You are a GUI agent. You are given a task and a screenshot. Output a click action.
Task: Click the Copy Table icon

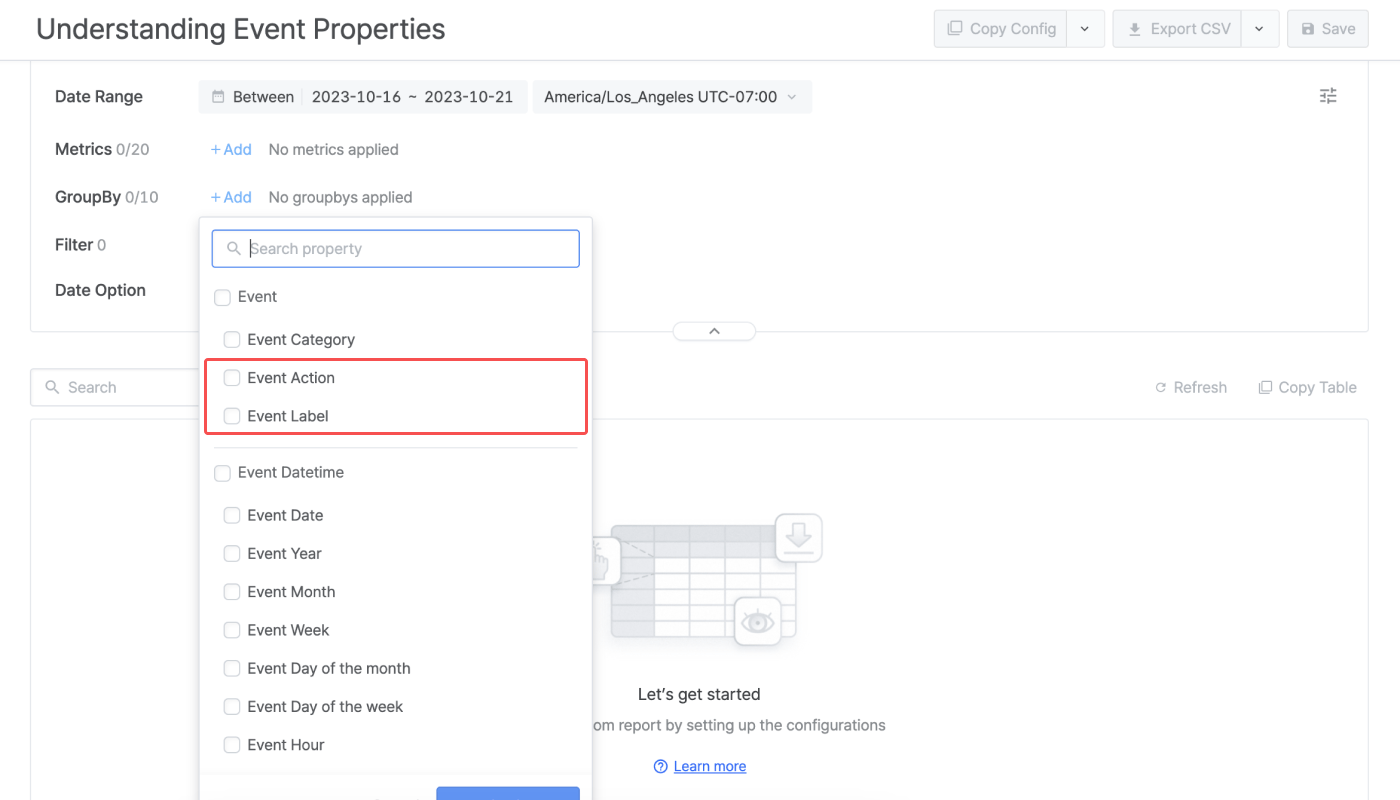(x=1265, y=387)
